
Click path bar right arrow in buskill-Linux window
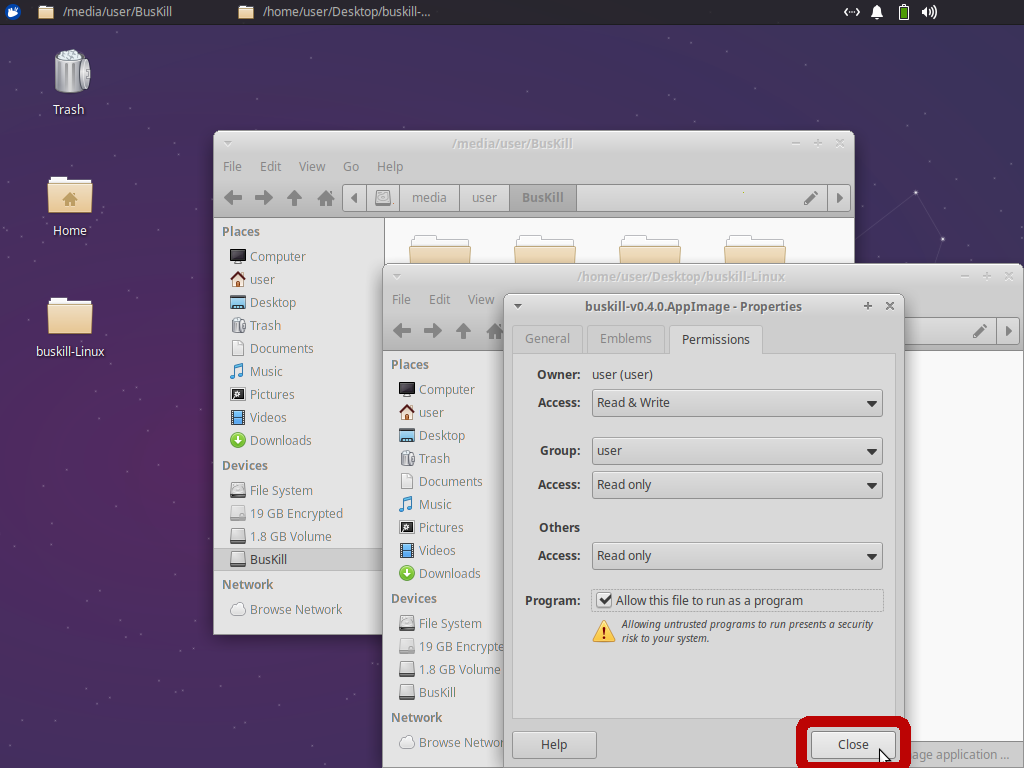click(x=1008, y=331)
